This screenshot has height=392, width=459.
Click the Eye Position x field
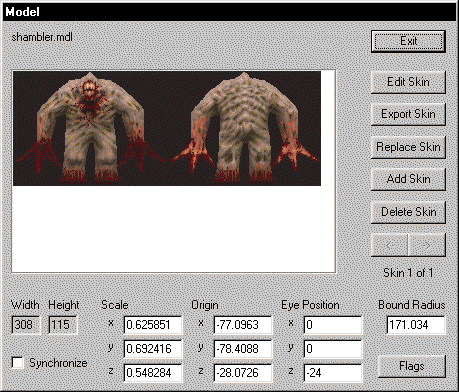coord(333,325)
